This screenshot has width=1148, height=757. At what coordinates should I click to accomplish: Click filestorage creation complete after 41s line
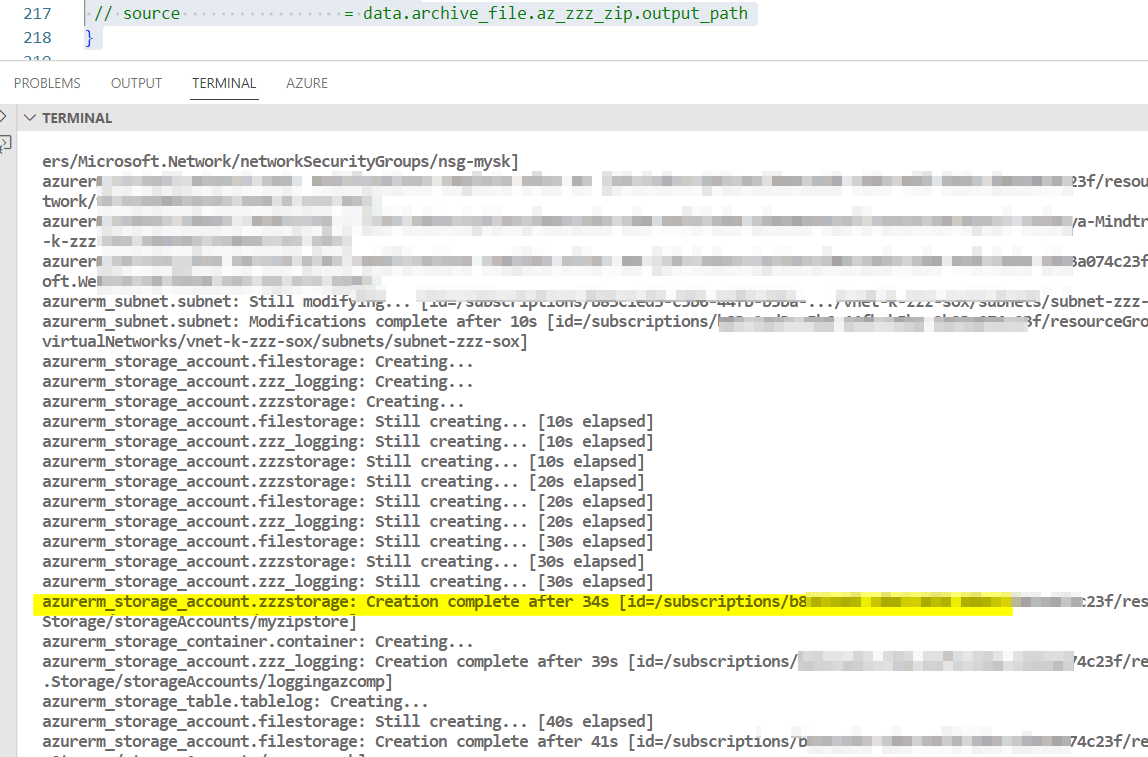(x=594, y=742)
